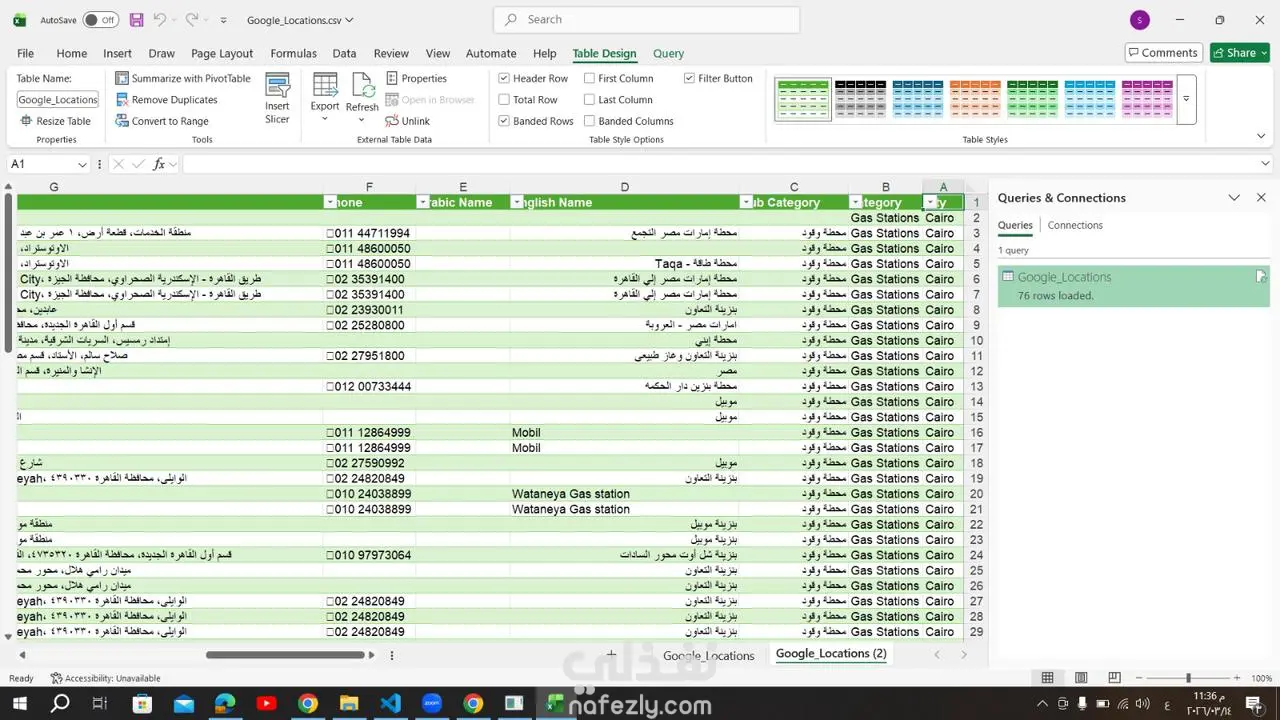Screen dimensions: 1280x720
Task: Open filter dropdown for Phone column
Action: click(x=330, y=202)
